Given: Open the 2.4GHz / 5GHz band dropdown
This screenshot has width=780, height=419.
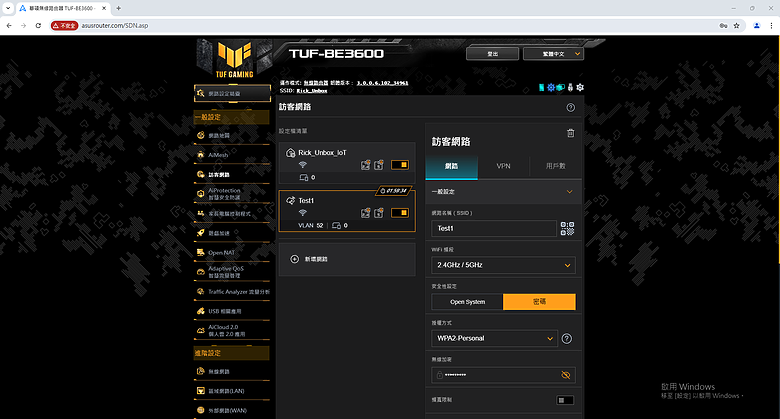Looking at the screenshot, I should pos(503,265).
